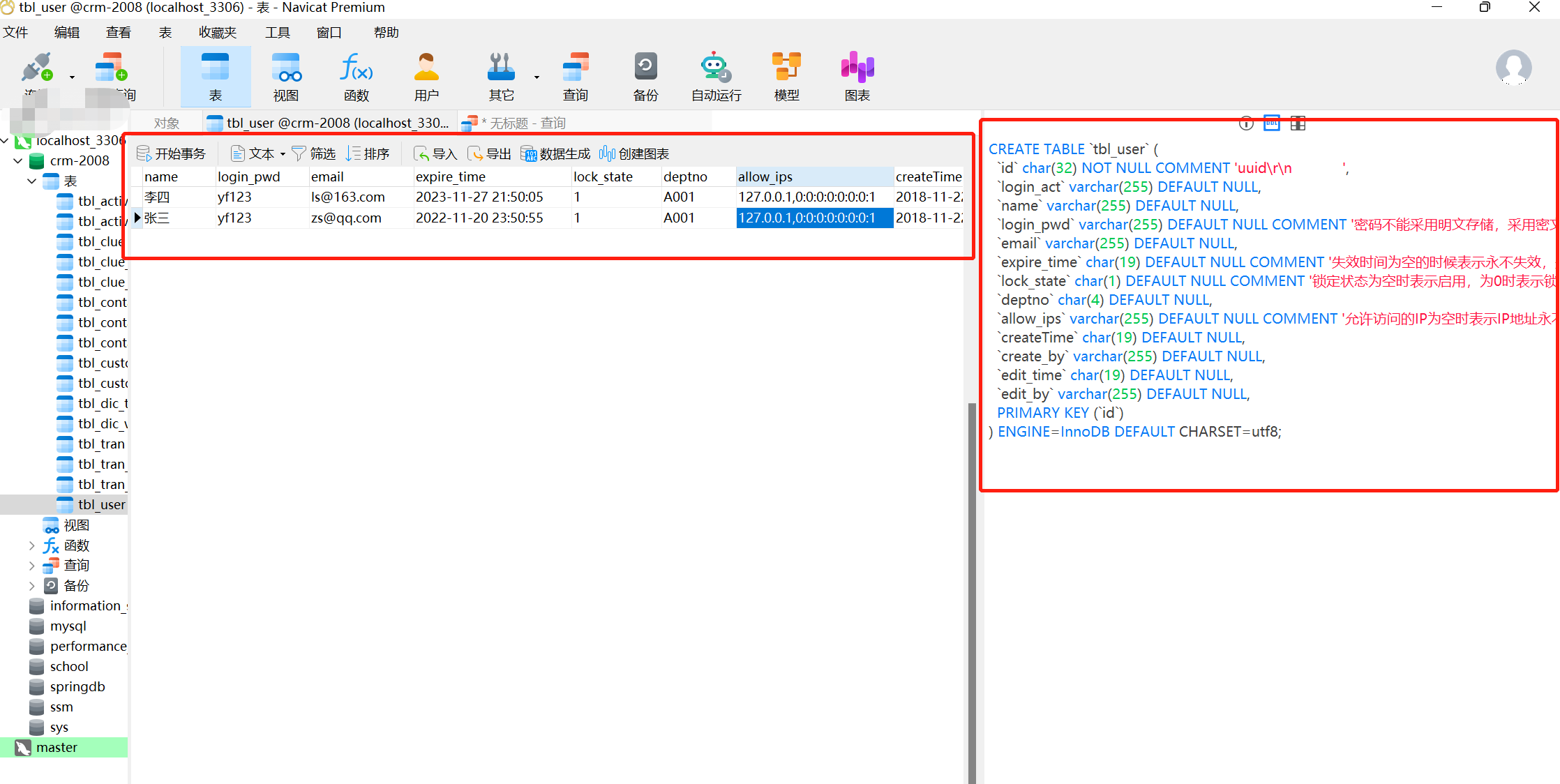The image size is (1560, 784).
Task: Switch to the 无标题 - 查询 tab
Action: pyautogui.click(x=520, y=123)
